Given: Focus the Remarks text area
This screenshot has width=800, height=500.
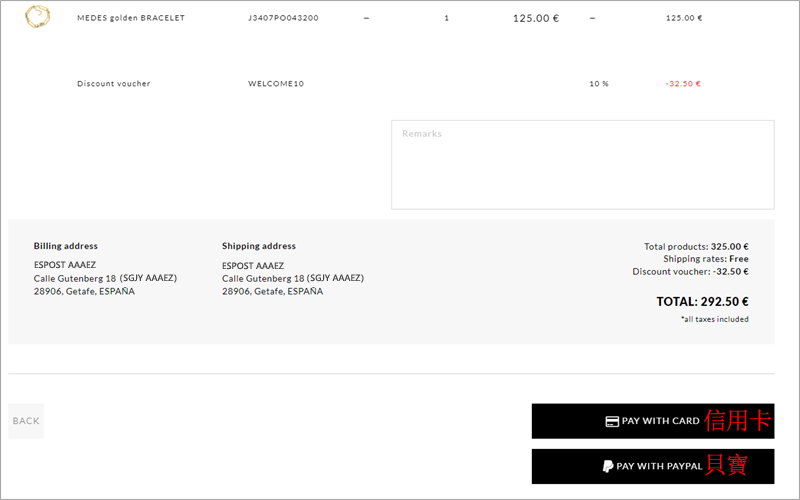Looking at the screenshot, I should pos(583,165).
